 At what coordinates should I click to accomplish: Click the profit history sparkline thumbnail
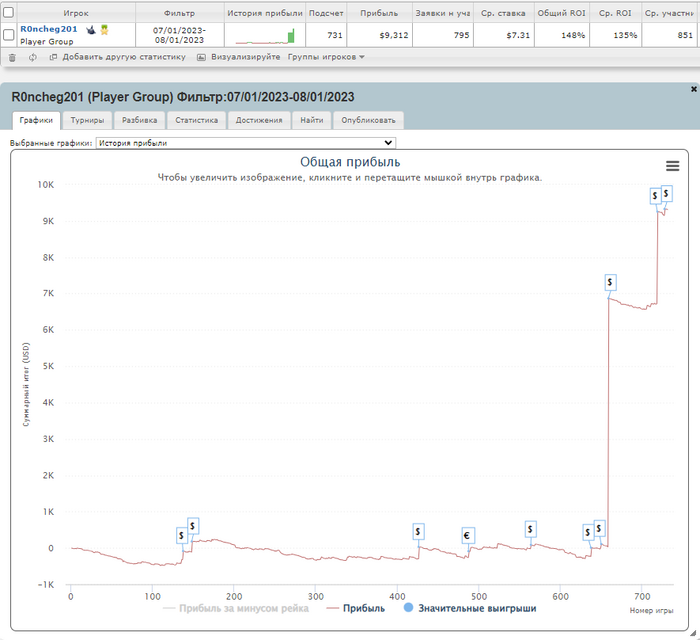(x=265, y=36)
